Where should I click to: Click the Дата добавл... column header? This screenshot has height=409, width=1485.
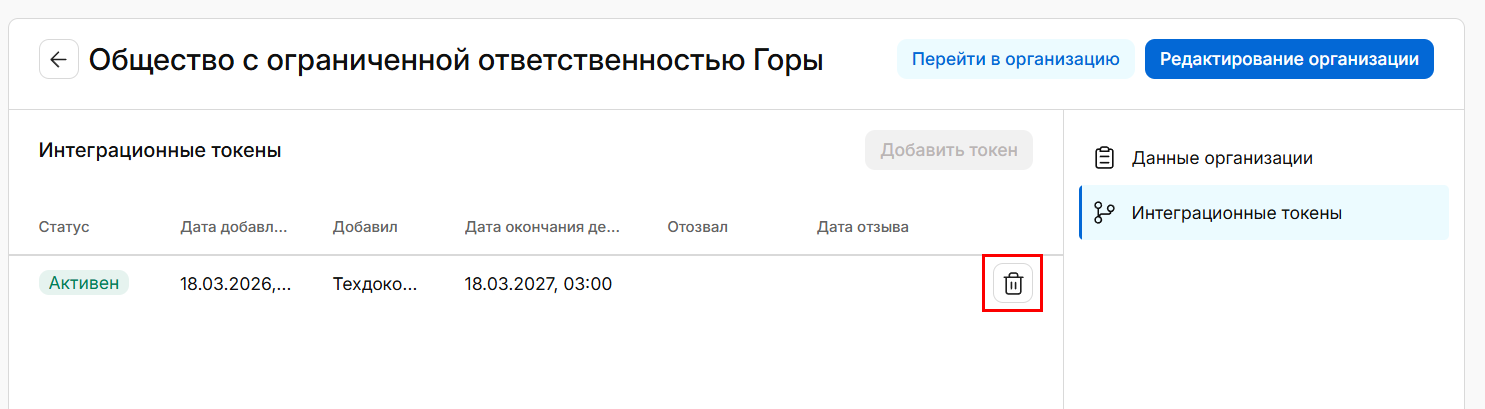(234, 227)
